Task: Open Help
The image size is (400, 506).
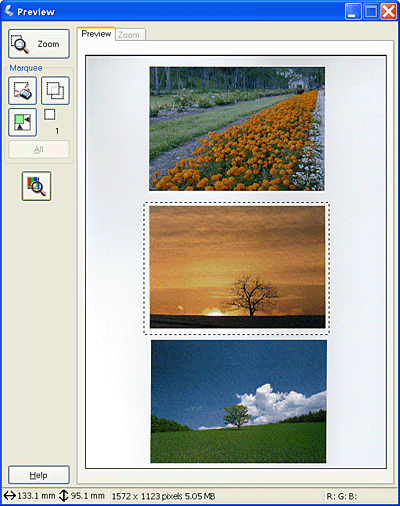Action: coord(39,475)
